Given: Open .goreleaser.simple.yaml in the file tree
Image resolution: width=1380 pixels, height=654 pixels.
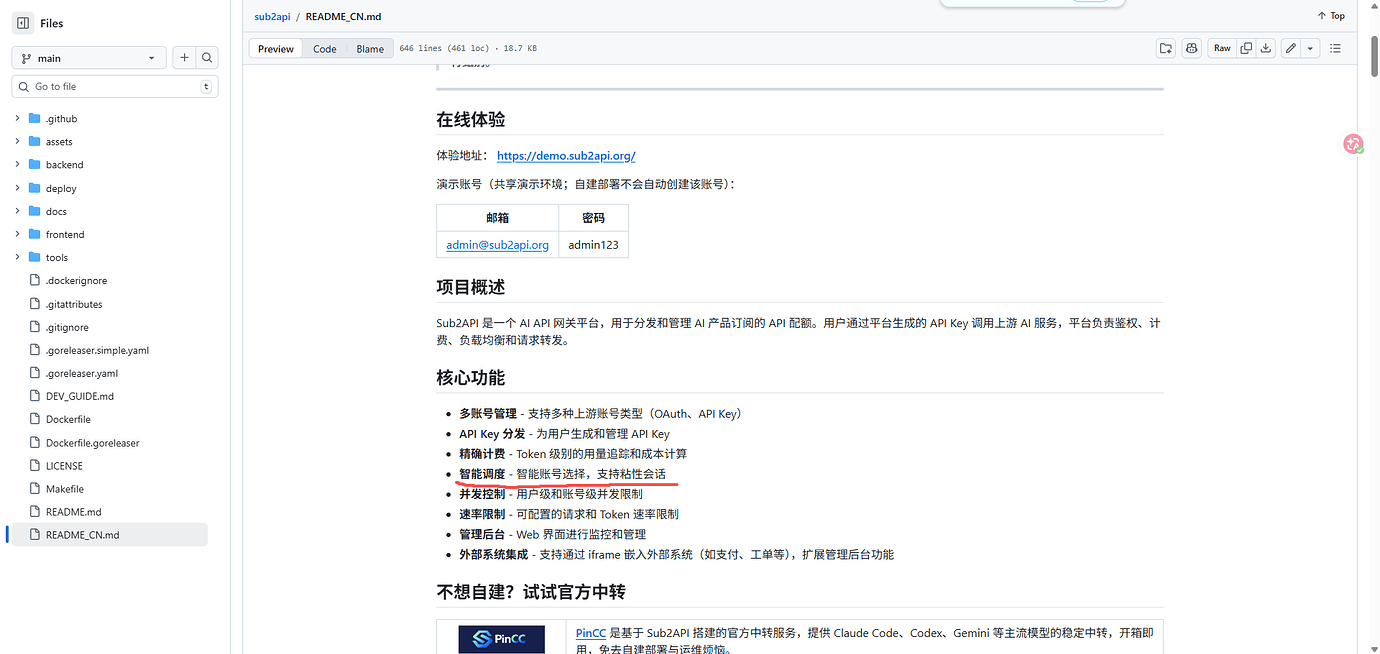Looking at the screenshot, I should pyautogui.click(x=97, y=350).
